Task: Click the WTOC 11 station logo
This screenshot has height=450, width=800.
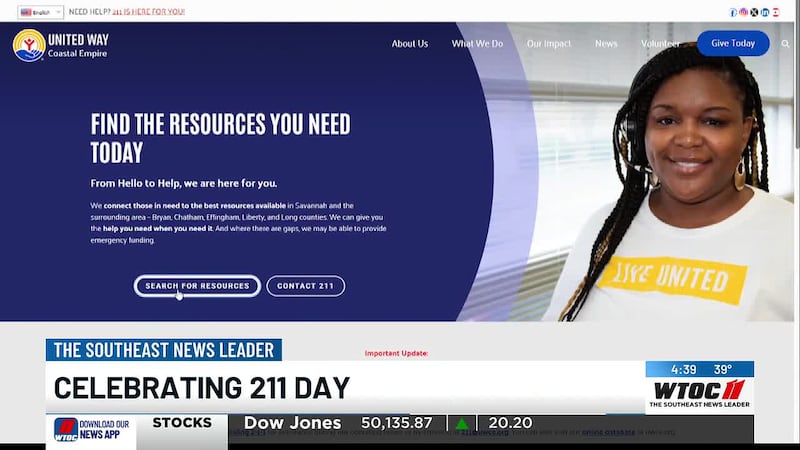Action: (699, 390)
